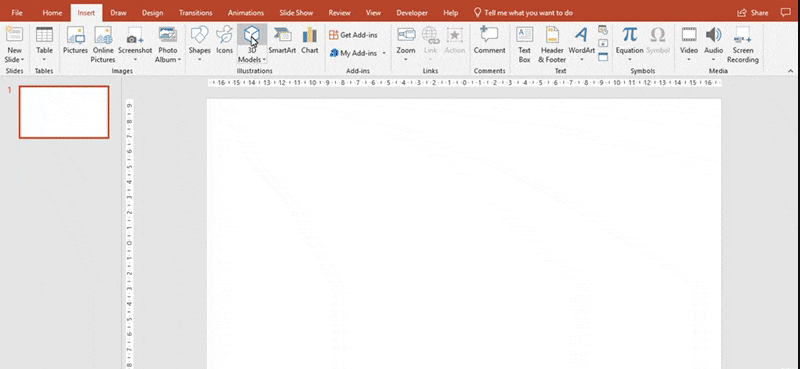This screenshot has height=369, width=800.
Task: Click the Date & Time icon
Action: (x=603, y=30)
